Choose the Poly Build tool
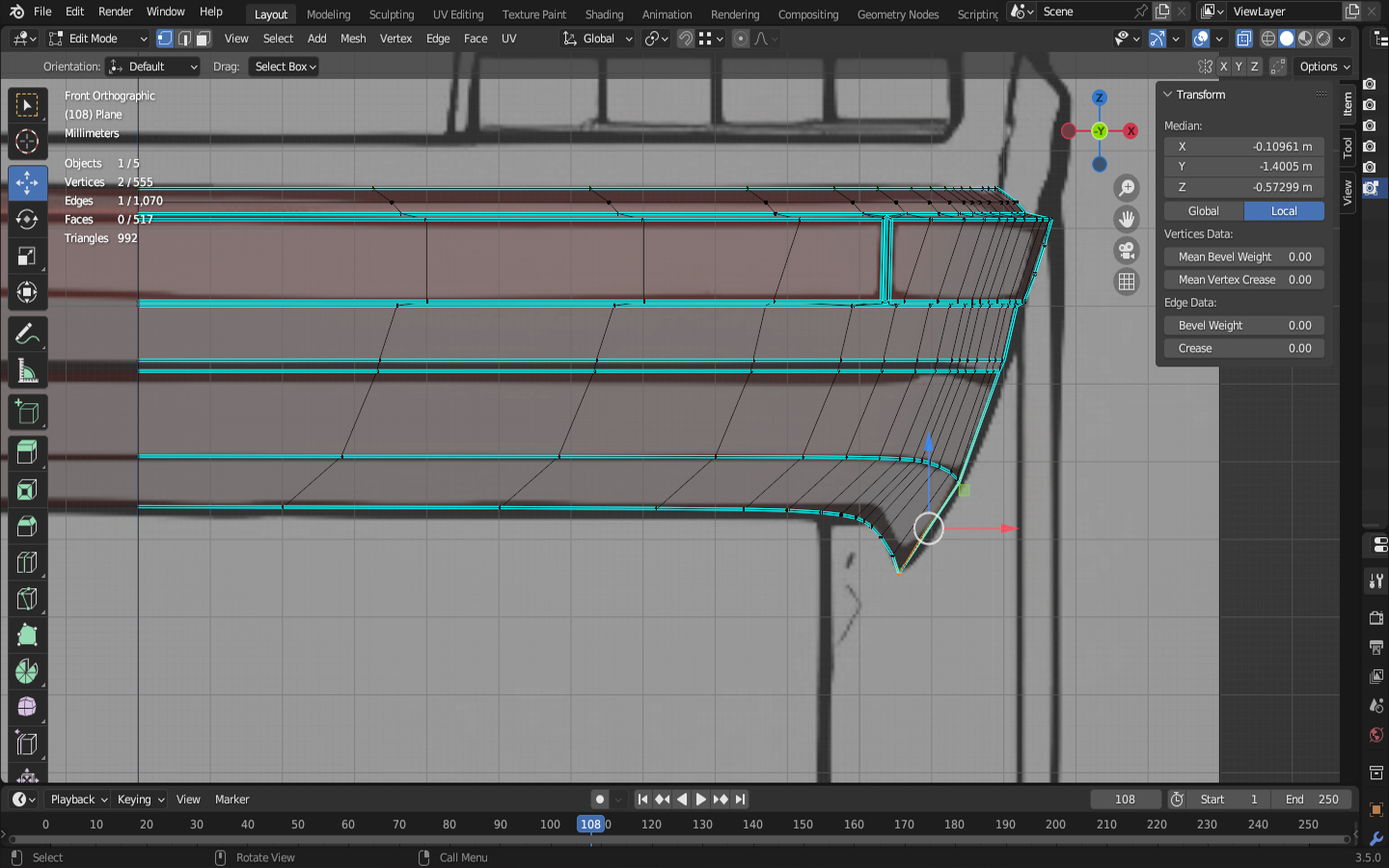This screenshot has width=1389, height=868. pyautogui.click(x=27, y=635)
